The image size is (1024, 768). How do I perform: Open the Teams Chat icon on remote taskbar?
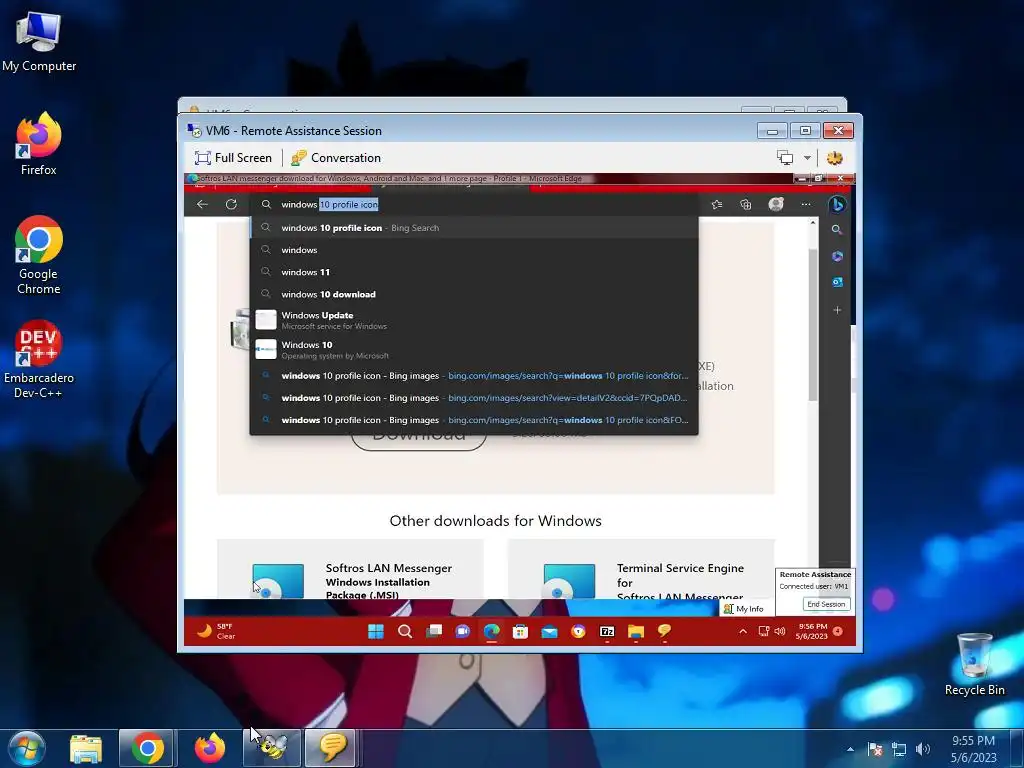[x=462, y=632]
